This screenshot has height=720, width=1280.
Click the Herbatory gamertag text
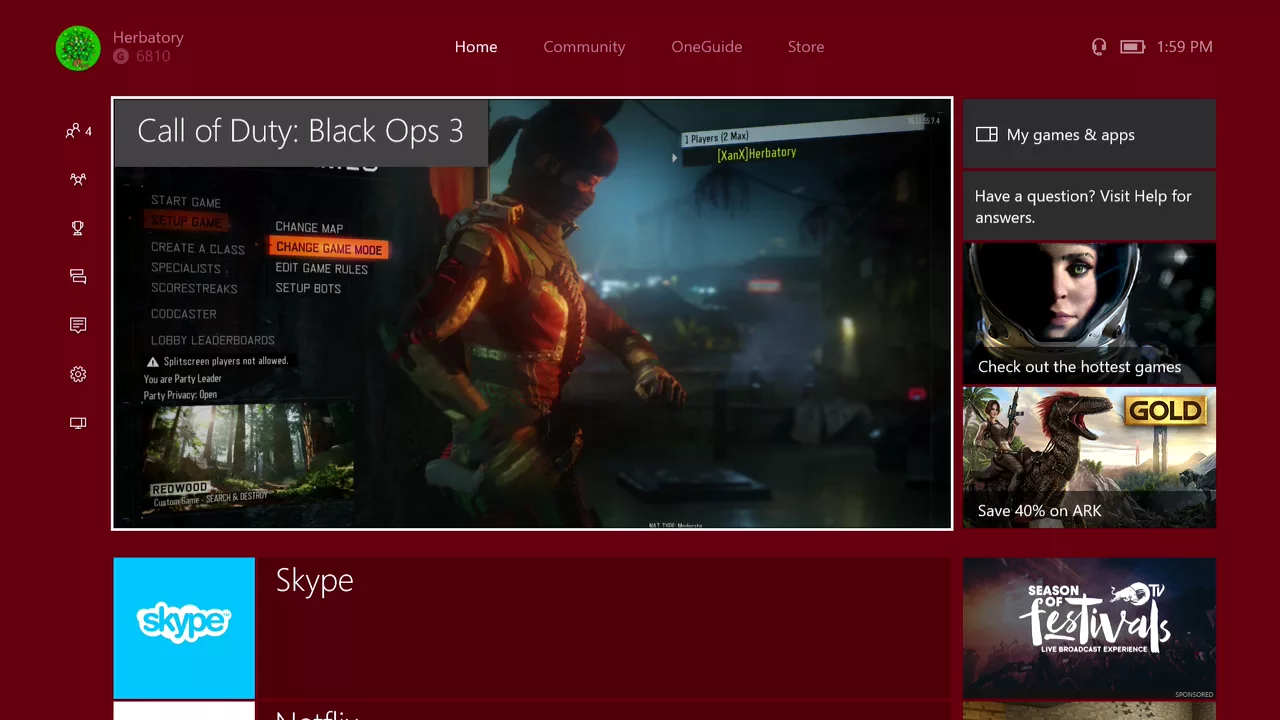pyautogui.click(x=148, y=37)
